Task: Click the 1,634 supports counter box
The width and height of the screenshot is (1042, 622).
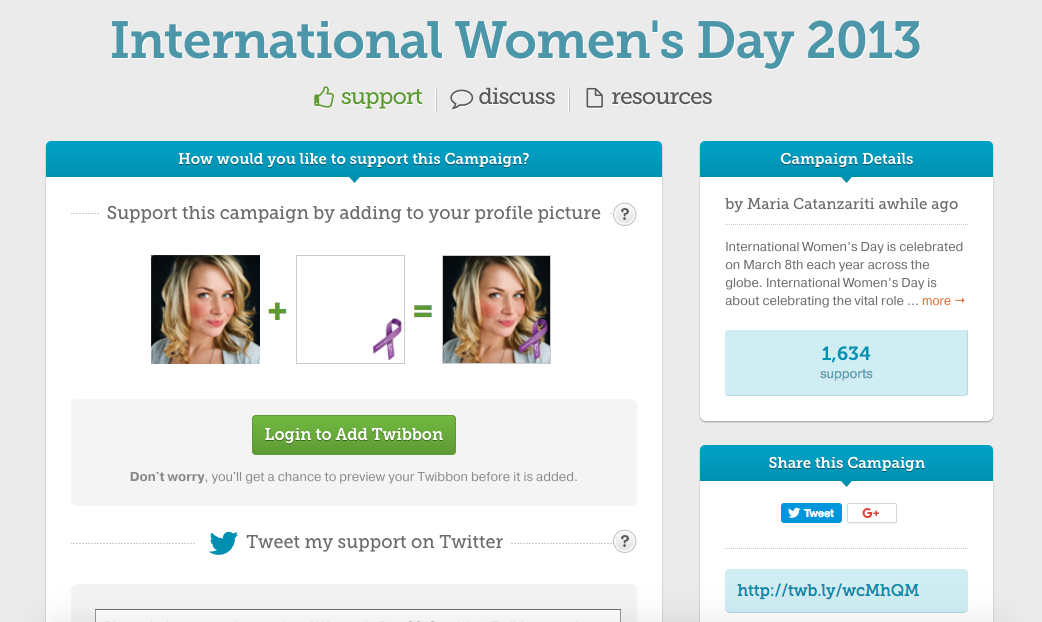Action: [846, 363]
